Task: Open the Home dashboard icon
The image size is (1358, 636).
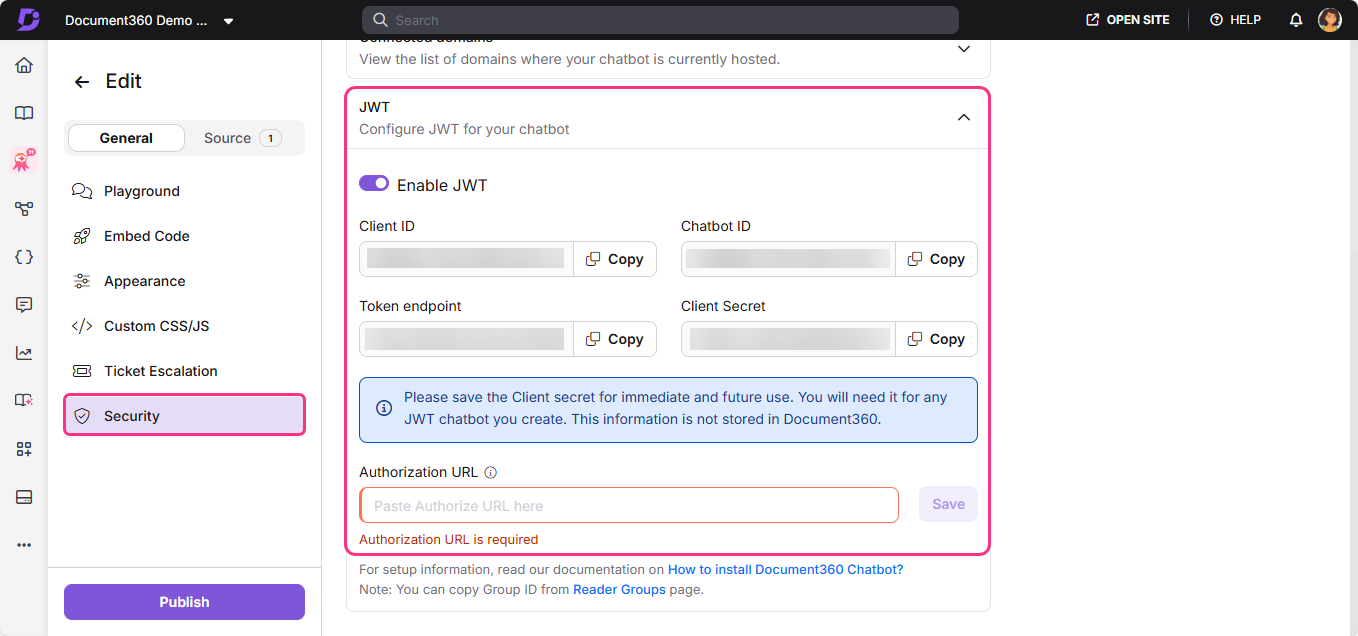Action: tap(24, 64)
